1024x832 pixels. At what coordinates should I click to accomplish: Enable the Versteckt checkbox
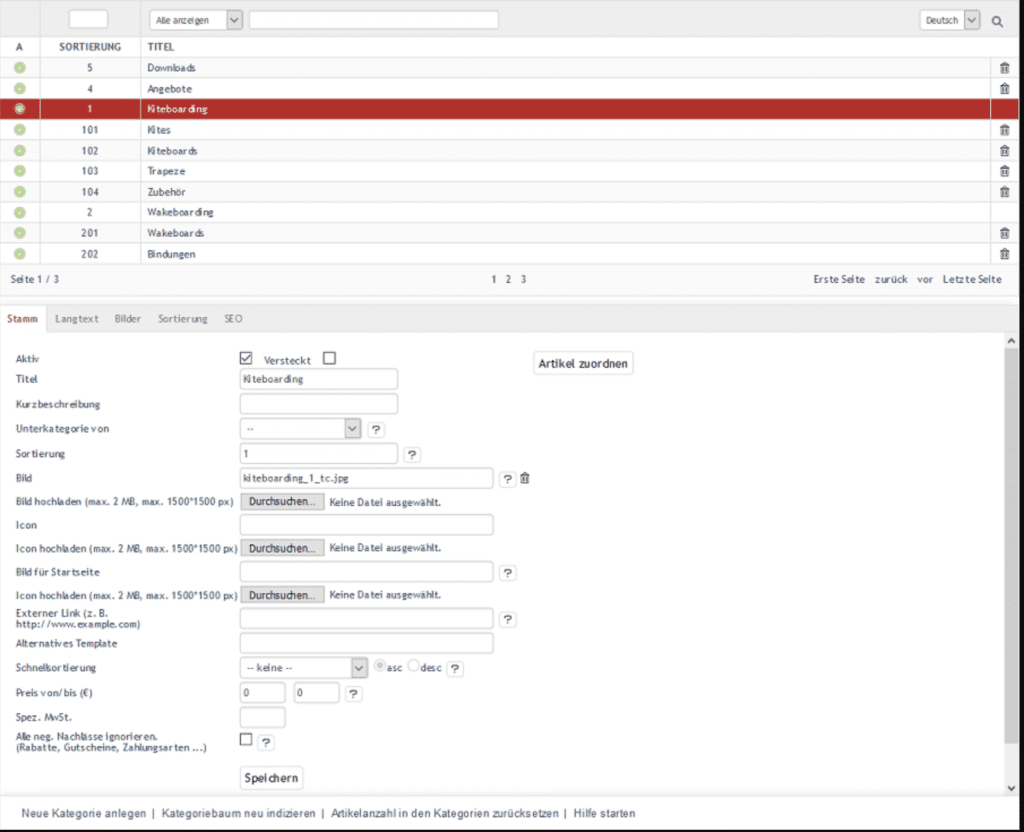[x=328, y=357]
